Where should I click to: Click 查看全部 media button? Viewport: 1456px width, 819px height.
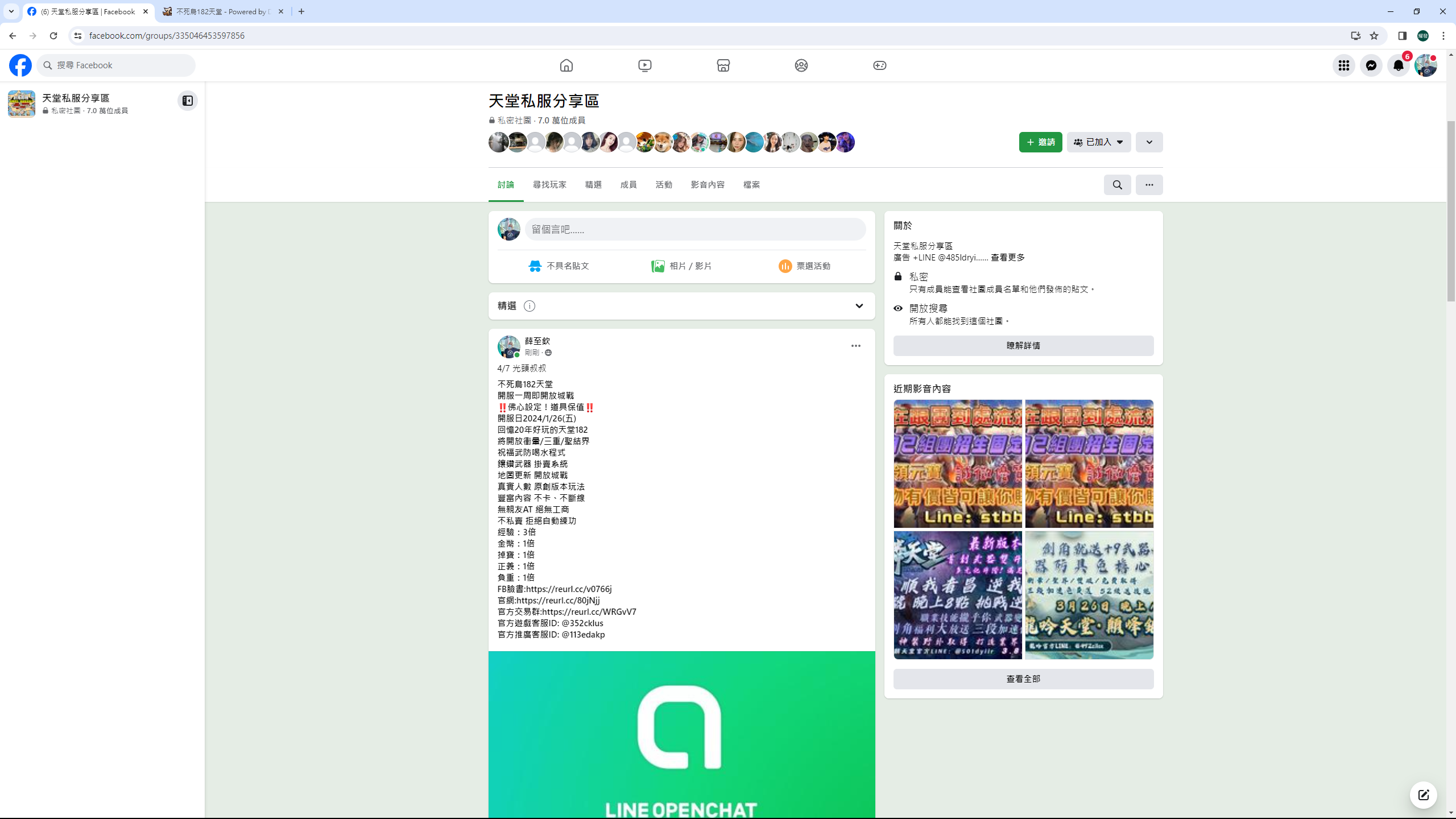1023,679
